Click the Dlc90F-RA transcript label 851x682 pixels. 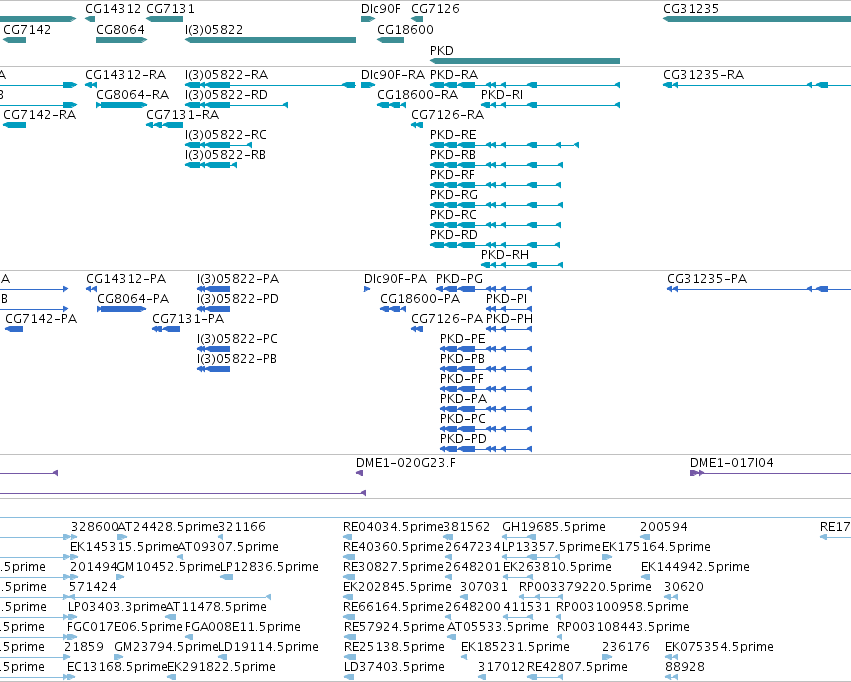click(x=393, y=74)
